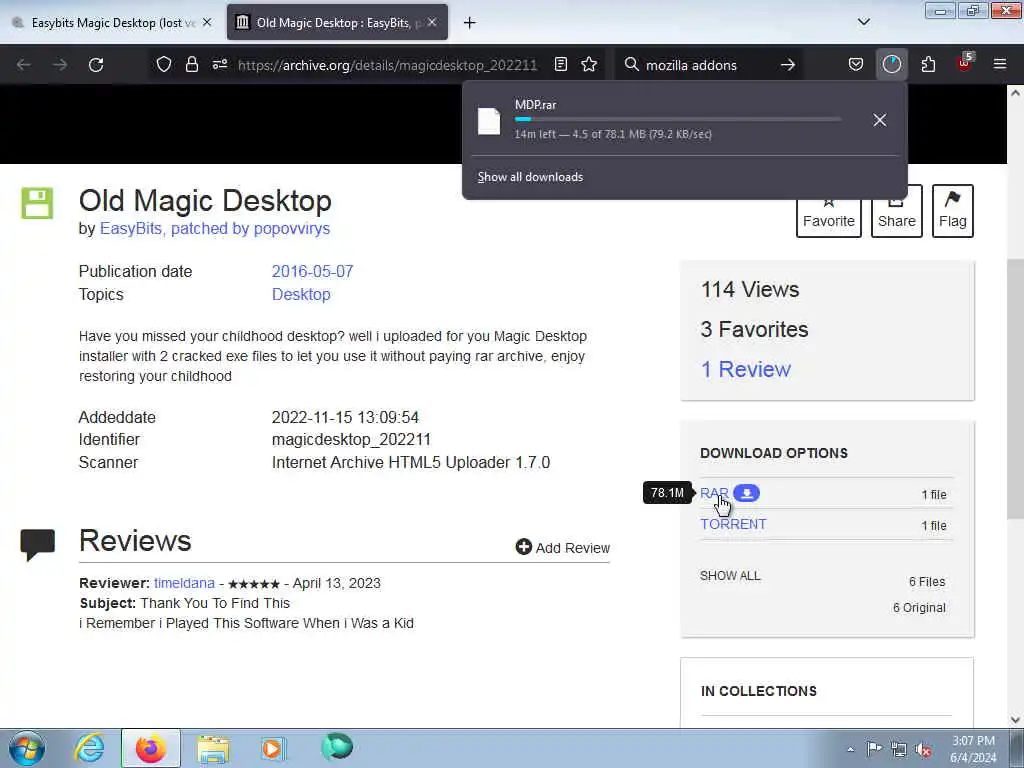The height and width of the screenshot is (768, 1024).
Task: Open Windows Explorer folder taskbar icon
Action: (213, 748)
